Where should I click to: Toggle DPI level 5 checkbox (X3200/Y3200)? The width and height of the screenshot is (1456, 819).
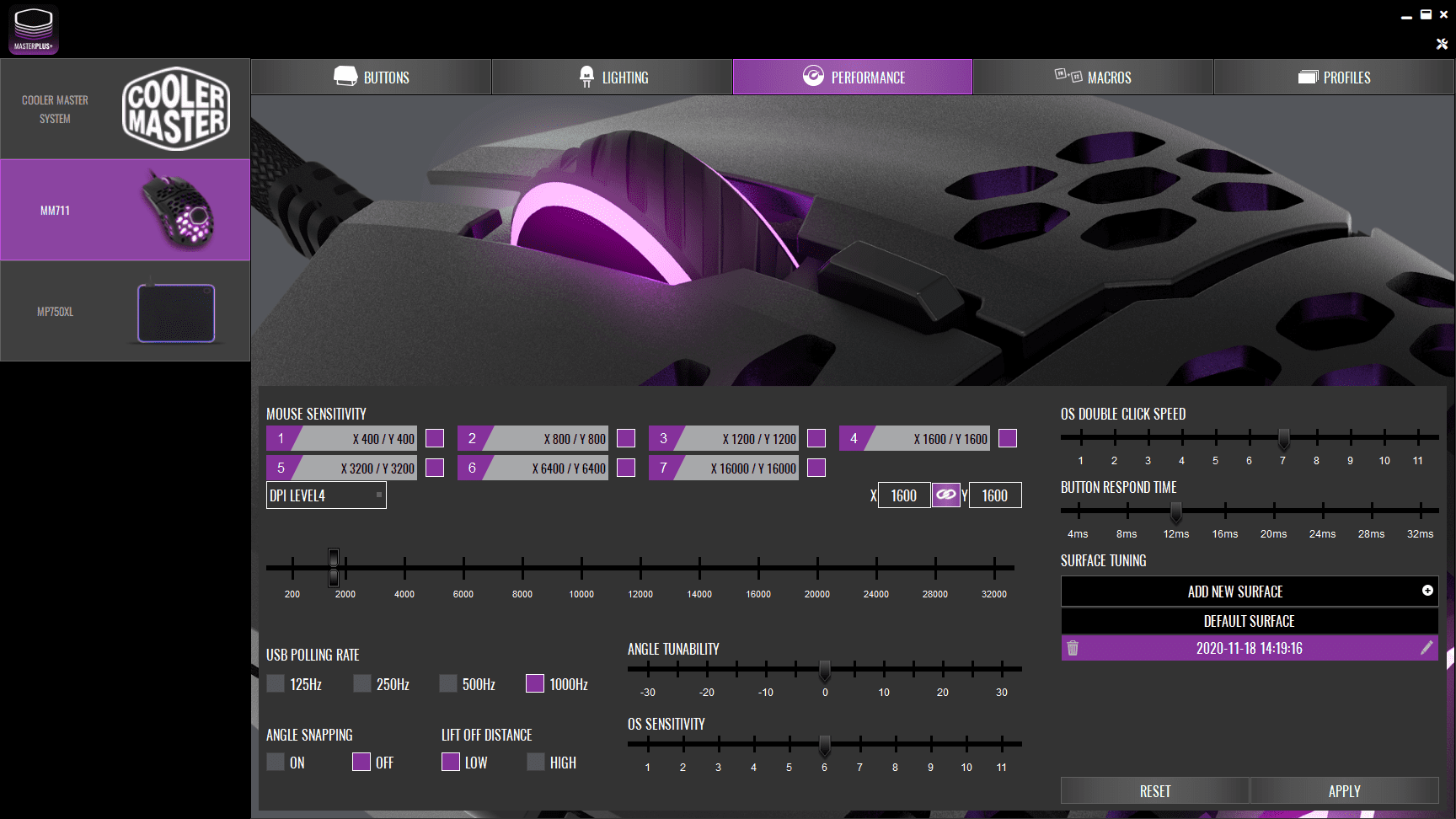[x=435, y=468]
